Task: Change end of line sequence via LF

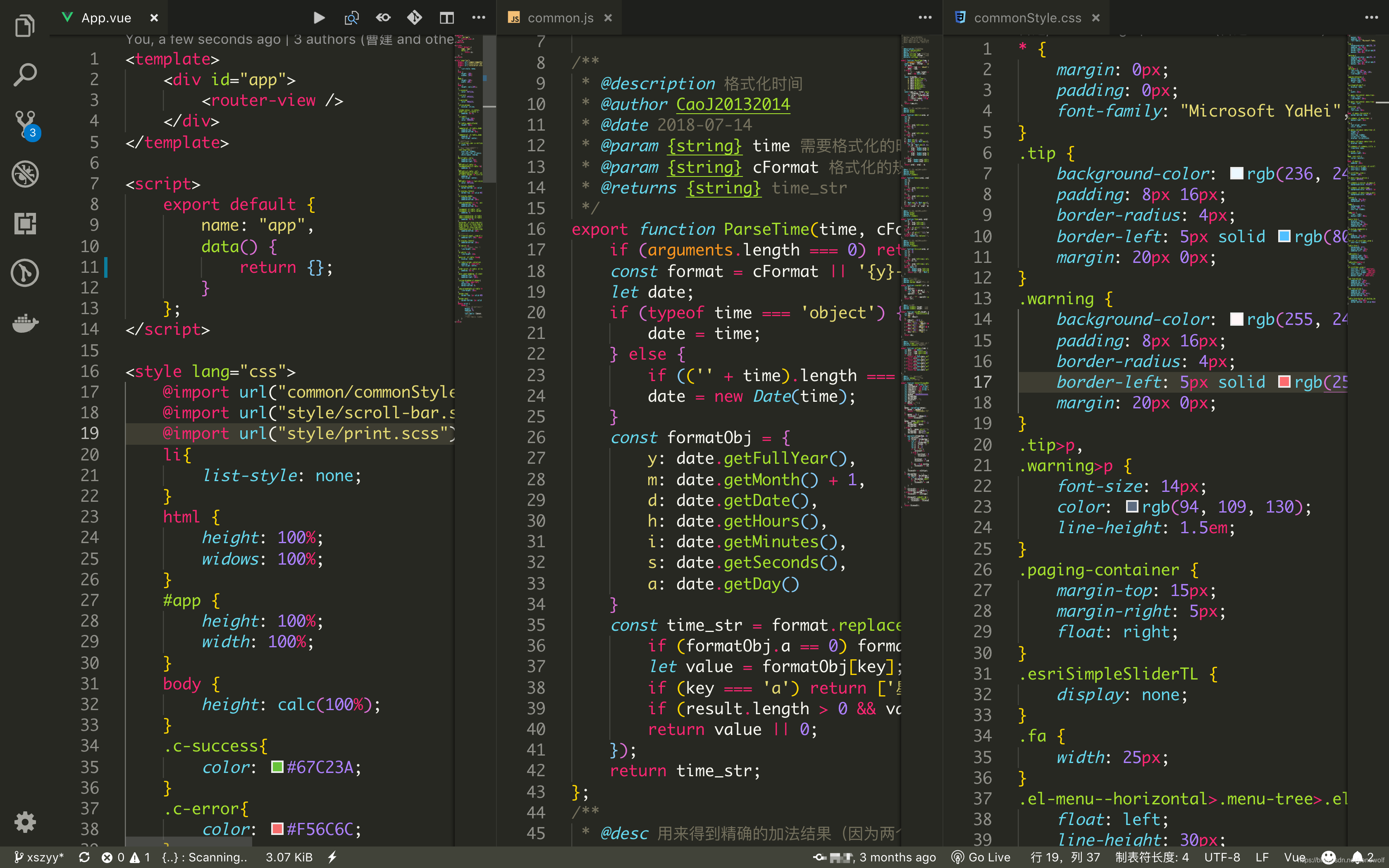Action: [x=1262, y=857]
